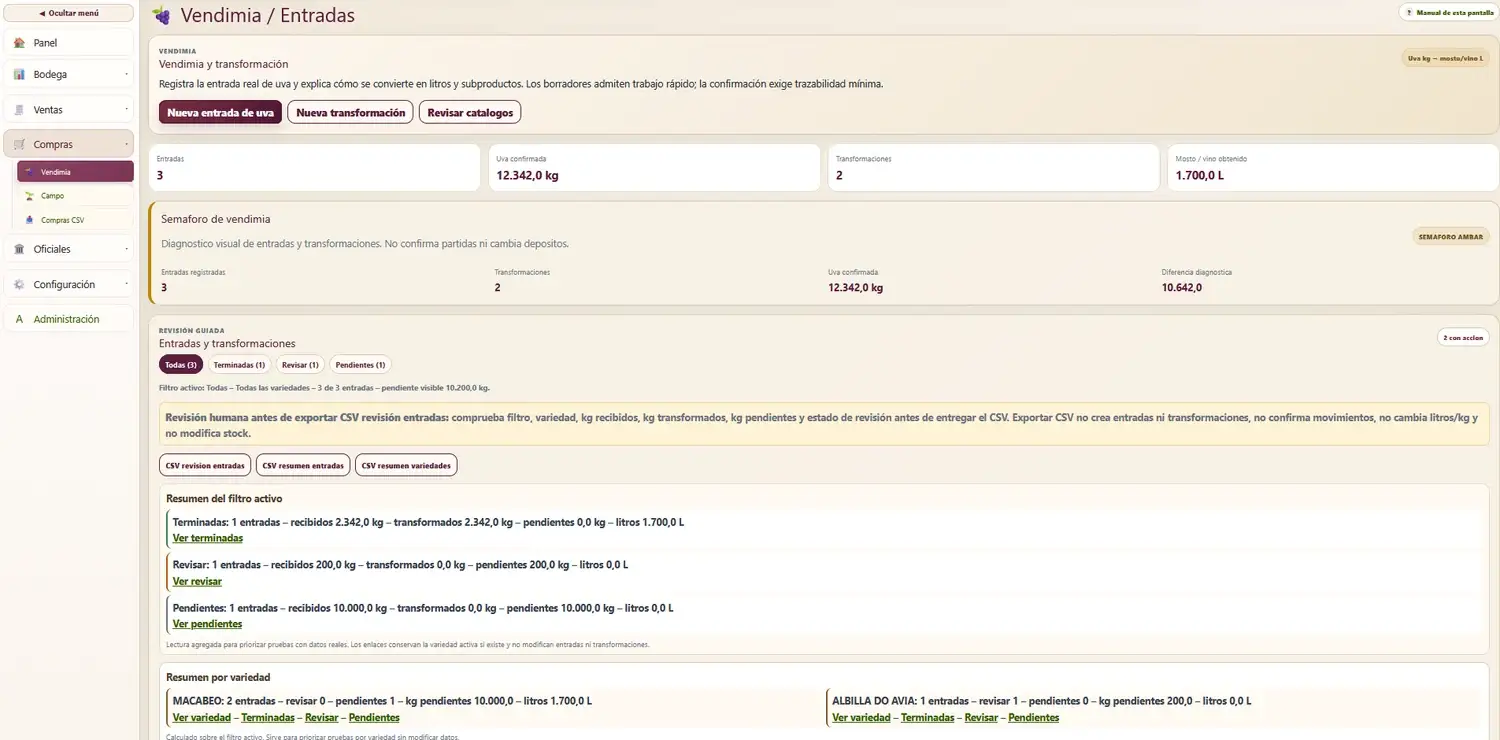Click the Bodega chart icon
Image resolution: width=1500 pixels, height=740 pixels.
(x=20, y=75)
